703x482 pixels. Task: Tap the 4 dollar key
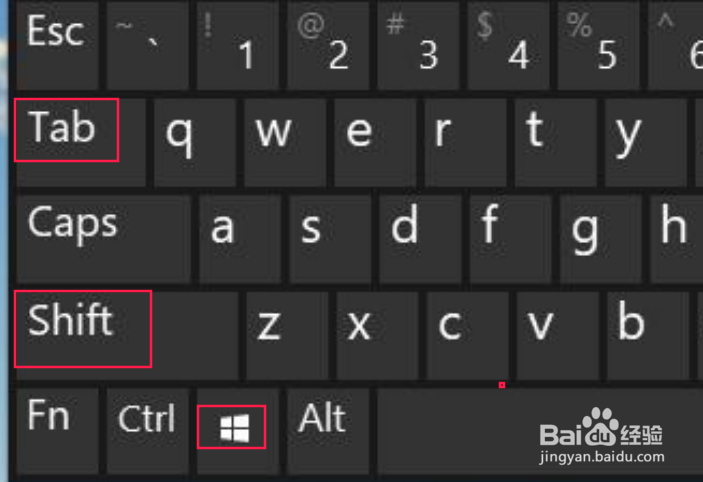508,44
